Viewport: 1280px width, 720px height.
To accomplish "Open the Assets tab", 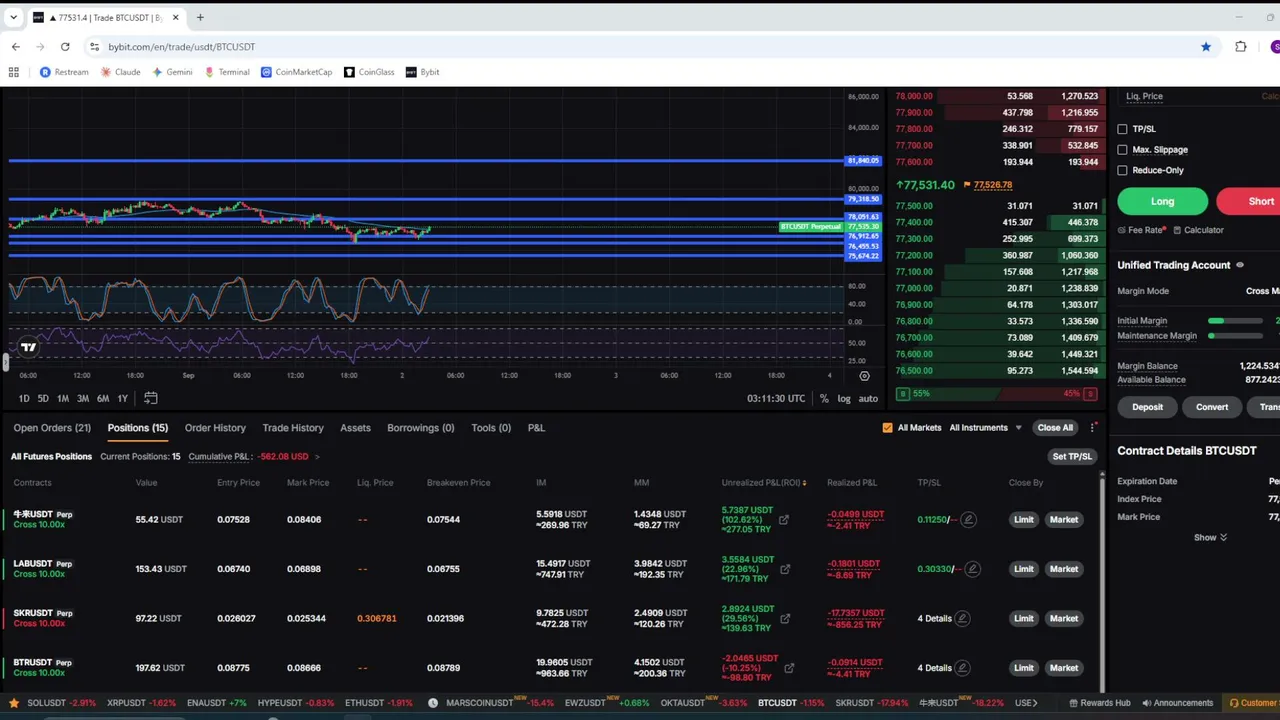I will 355,428.
